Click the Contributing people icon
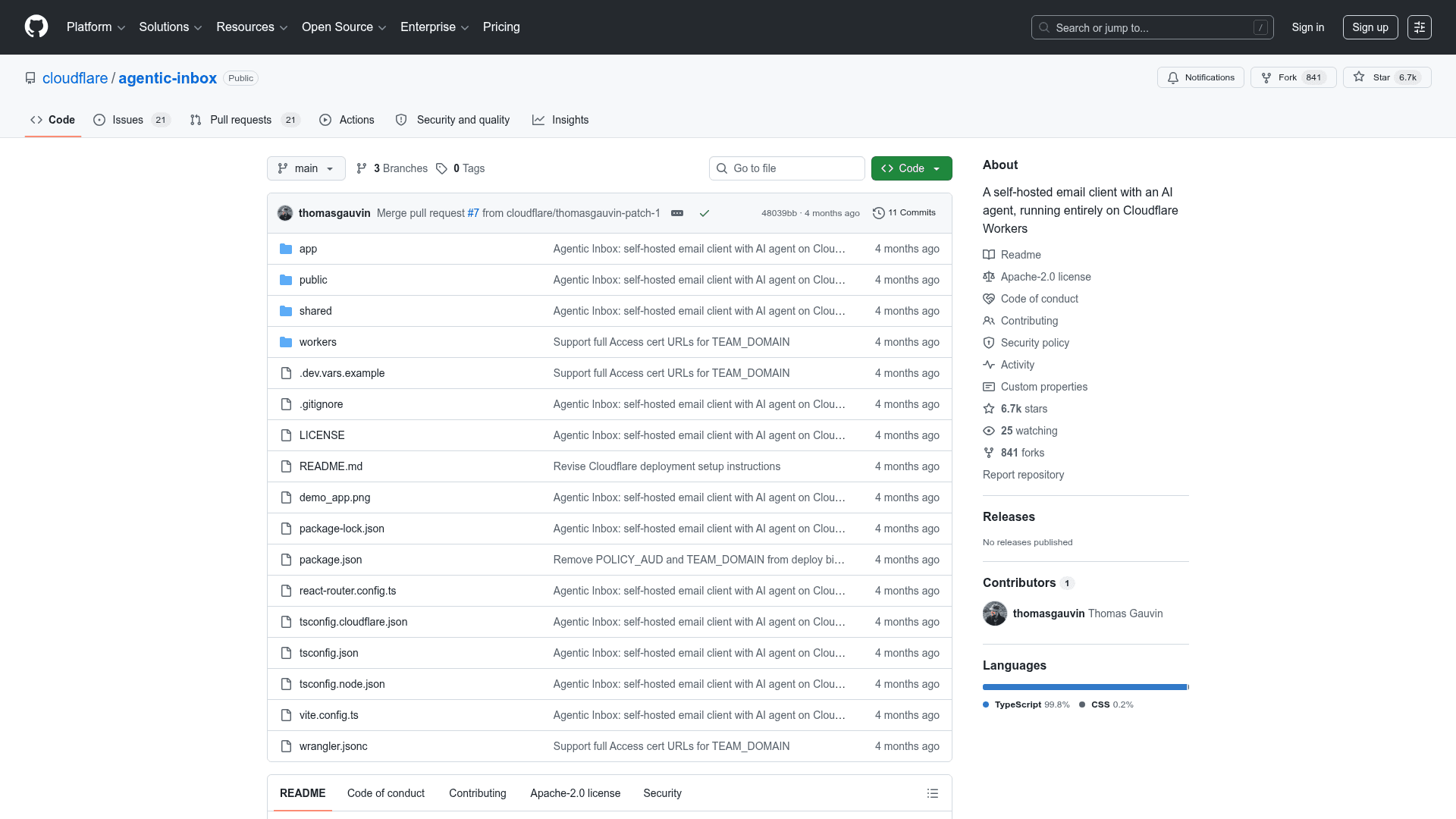The height and width of the screenshot is (819, 1456). pos(989,321)
